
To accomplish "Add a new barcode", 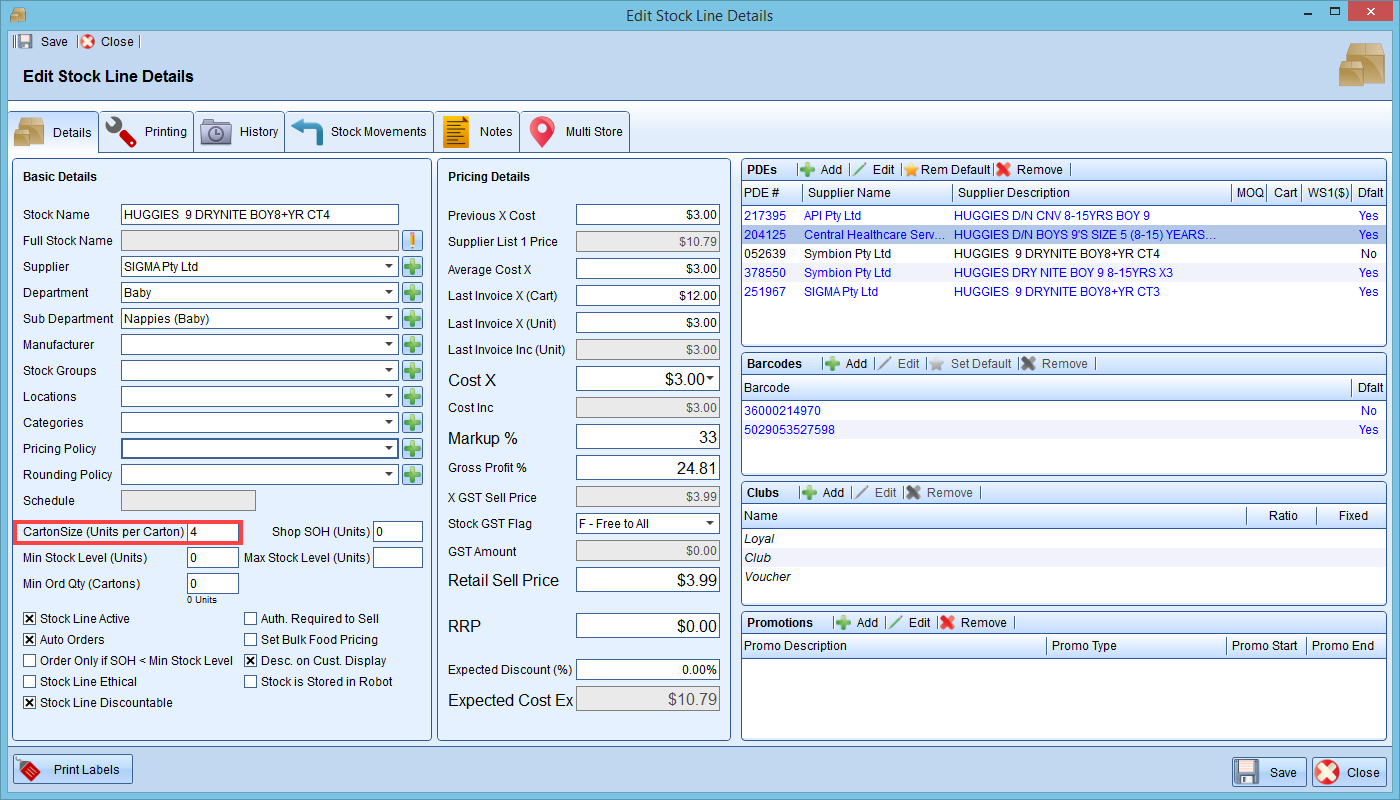I will 846,363.
